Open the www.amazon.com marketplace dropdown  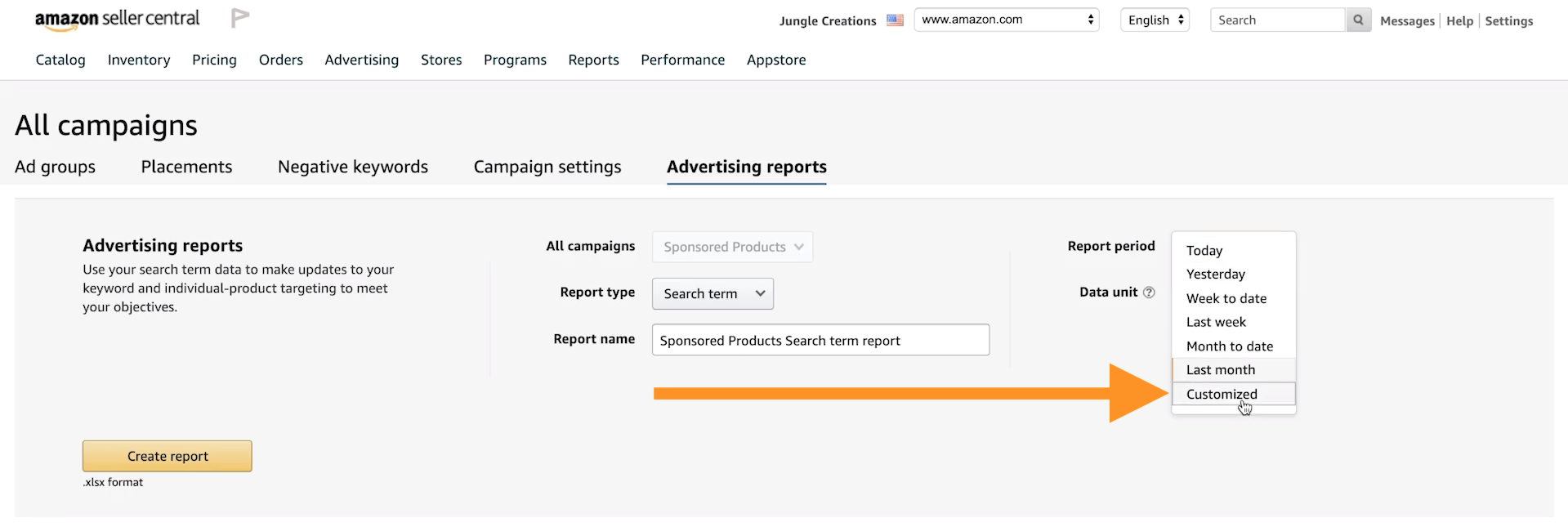click(x=1006, y=20)
